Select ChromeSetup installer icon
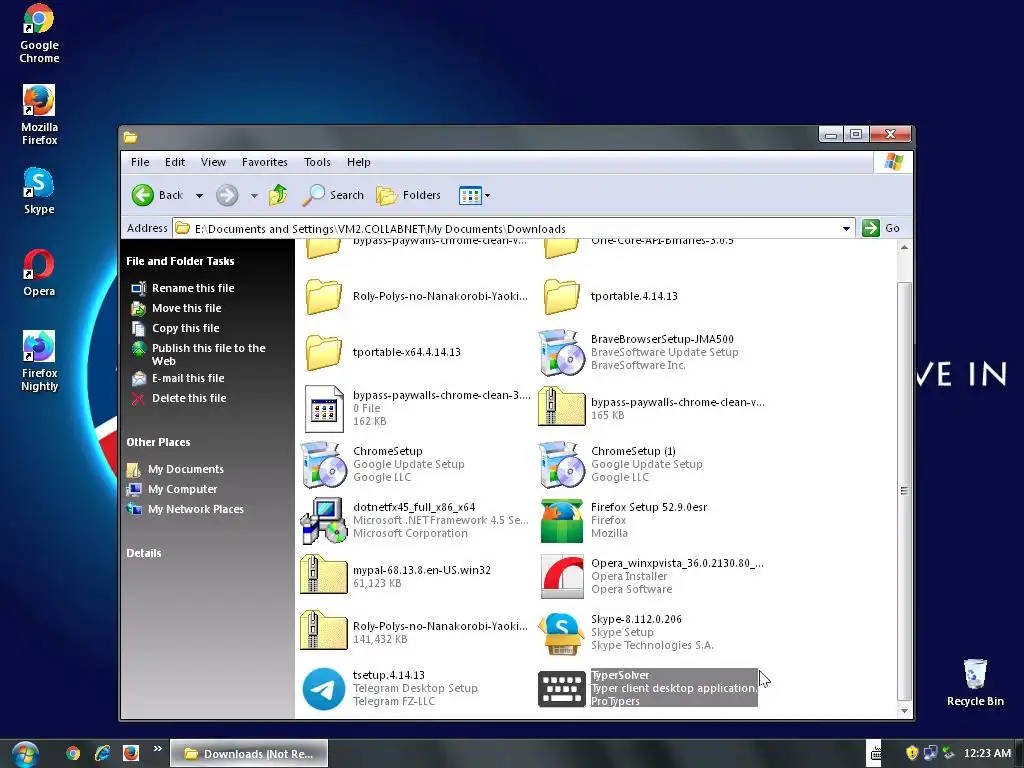 pos(323,465)
